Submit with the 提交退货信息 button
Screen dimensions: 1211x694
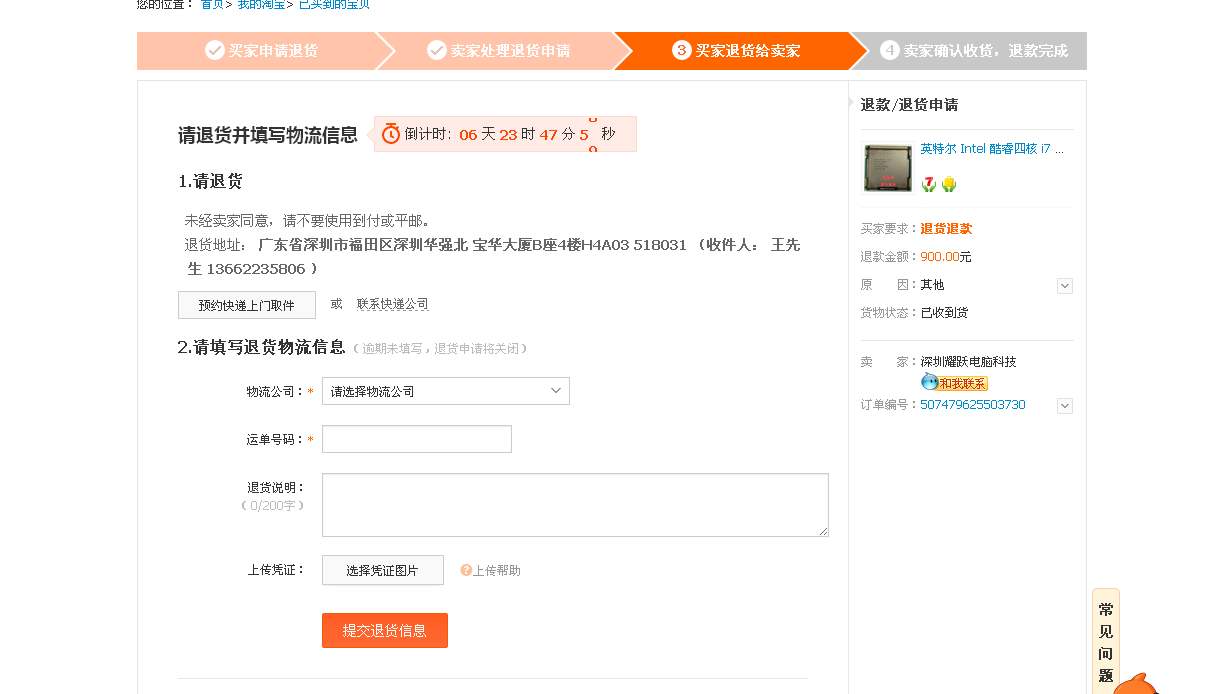click(385, 630)
